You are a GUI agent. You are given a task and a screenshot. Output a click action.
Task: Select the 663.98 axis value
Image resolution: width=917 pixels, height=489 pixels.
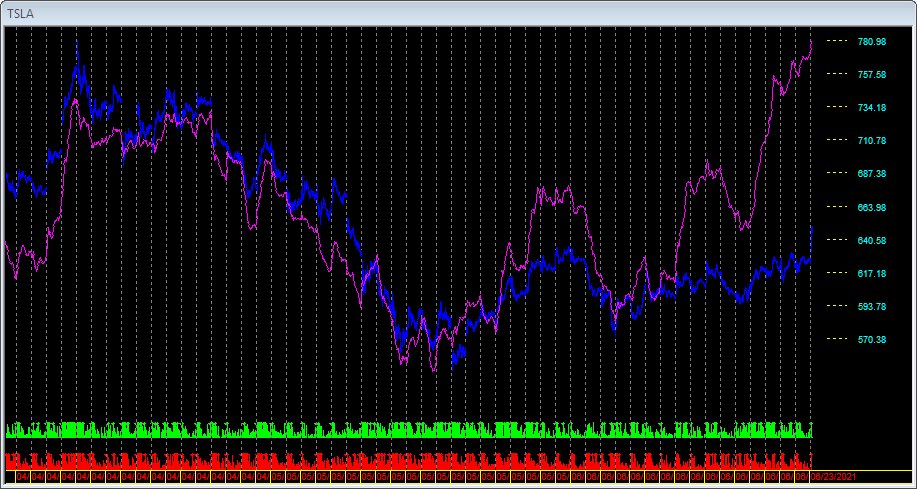872,207
